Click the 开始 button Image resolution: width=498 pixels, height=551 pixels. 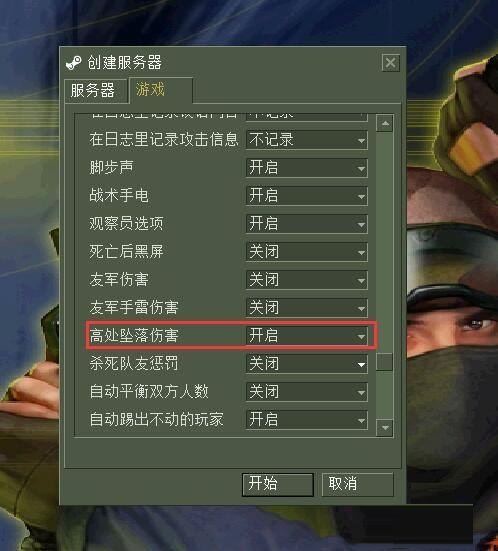pyautogui.click(x=278, y=484)
